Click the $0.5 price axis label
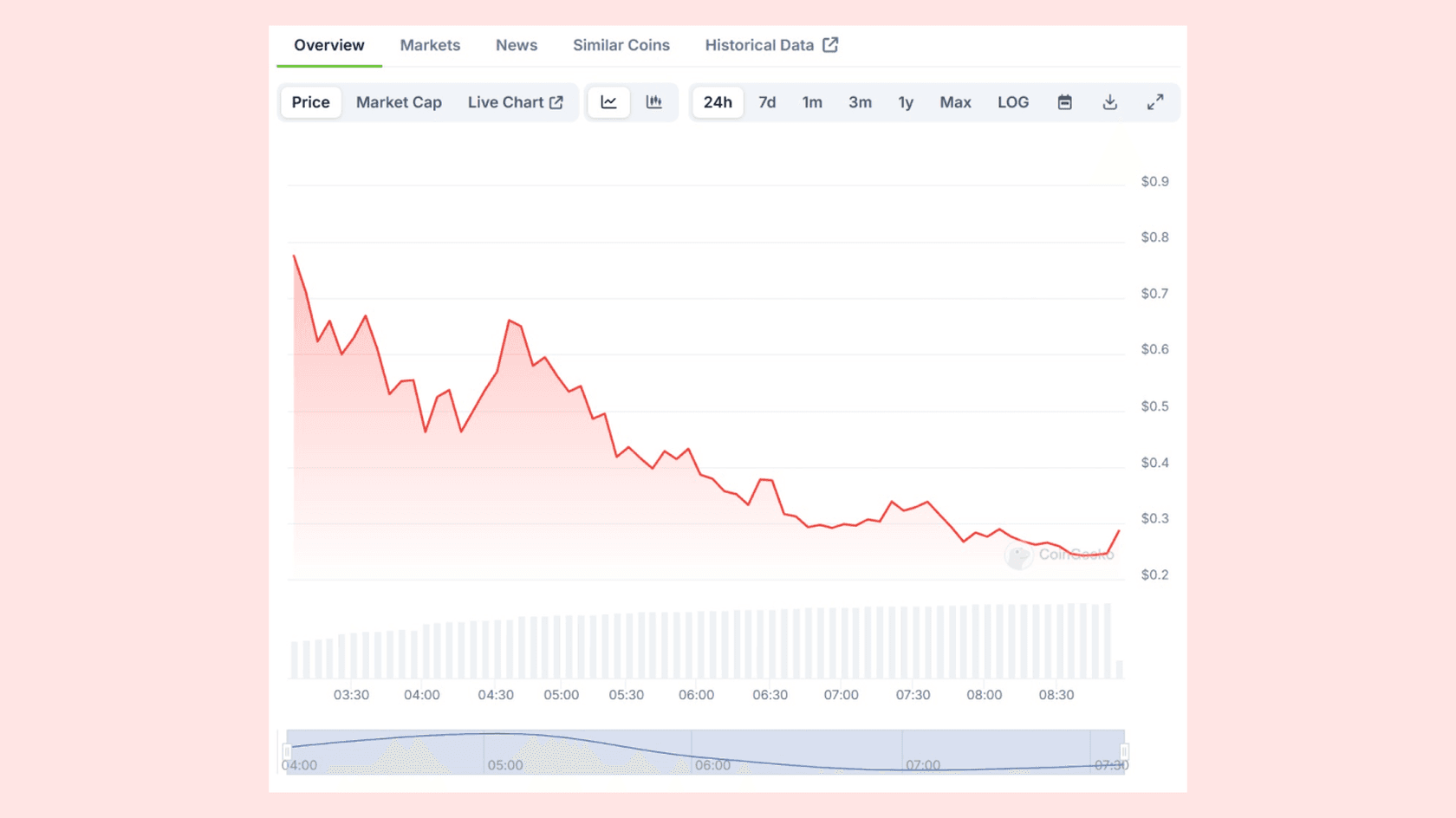Viewport: 1456px width, 818px height. point(1154,406)
